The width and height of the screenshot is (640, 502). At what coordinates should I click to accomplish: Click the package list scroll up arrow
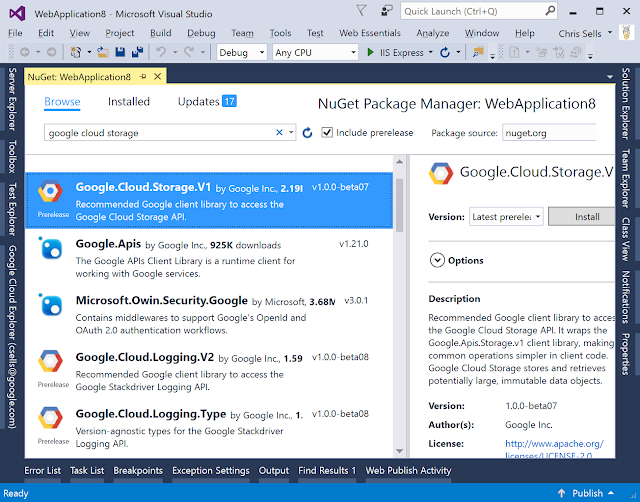400,162
